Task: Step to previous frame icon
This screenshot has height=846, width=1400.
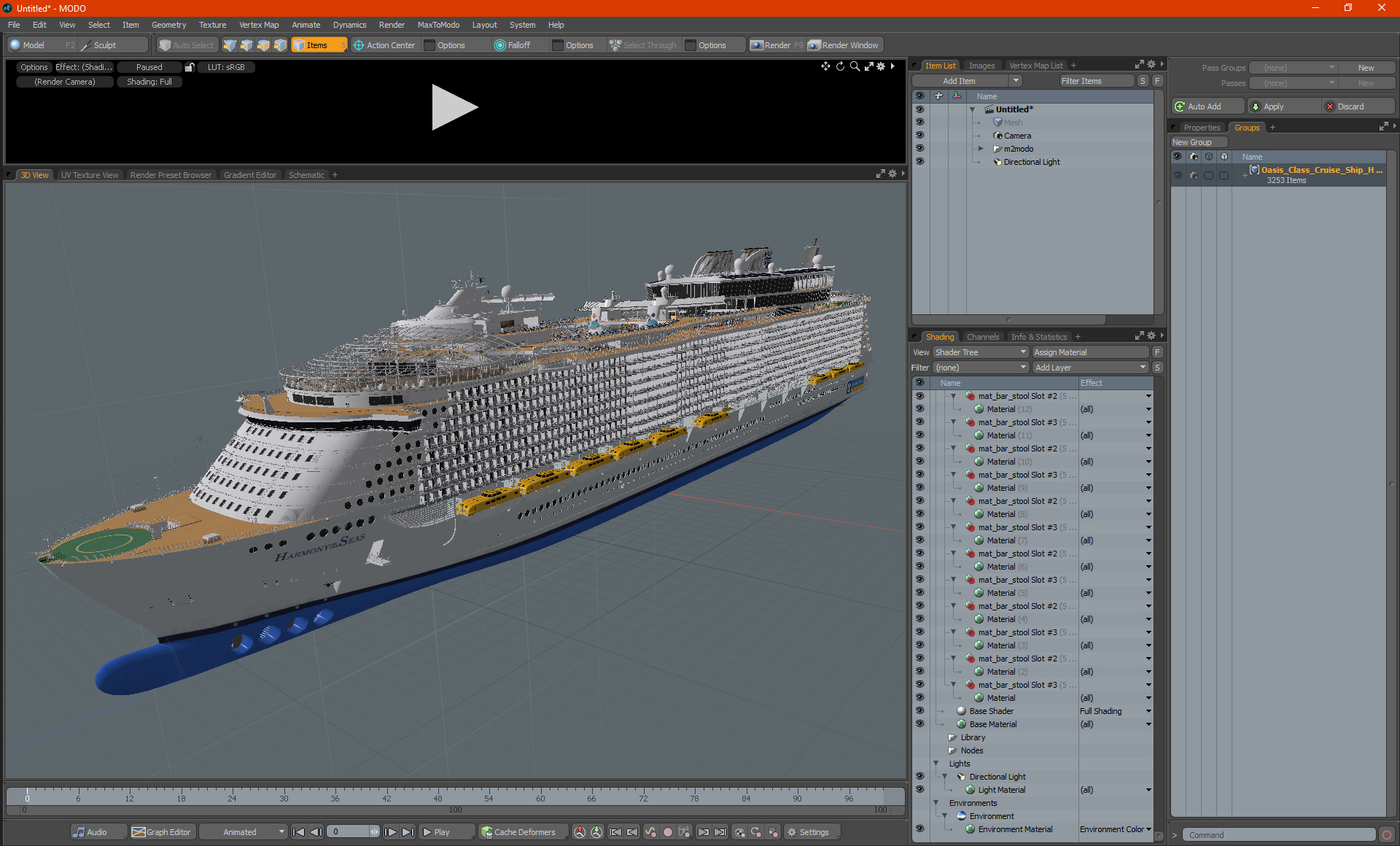Action: [x=316, y=832]
